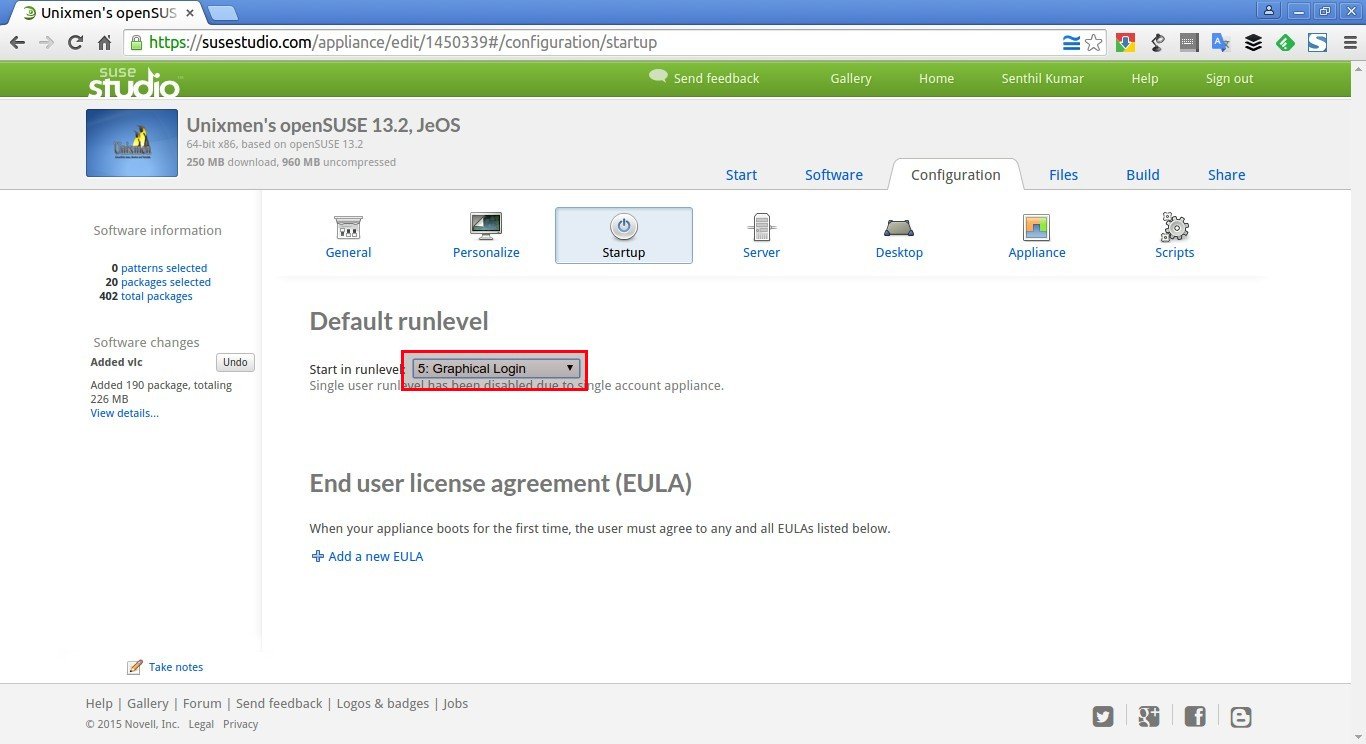The image size is (1366, 744).
Task: Switch to the Software tab
Action: click(834, 174)
